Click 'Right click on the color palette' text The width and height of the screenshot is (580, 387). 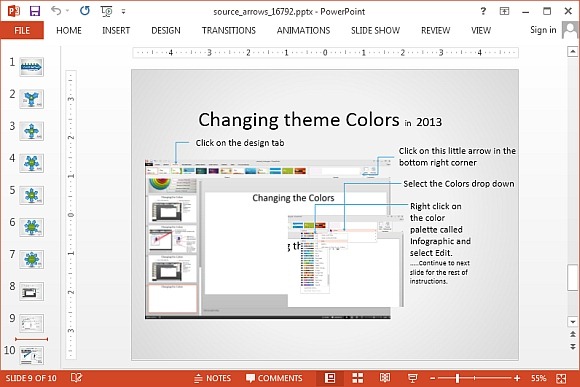point(440,229)
